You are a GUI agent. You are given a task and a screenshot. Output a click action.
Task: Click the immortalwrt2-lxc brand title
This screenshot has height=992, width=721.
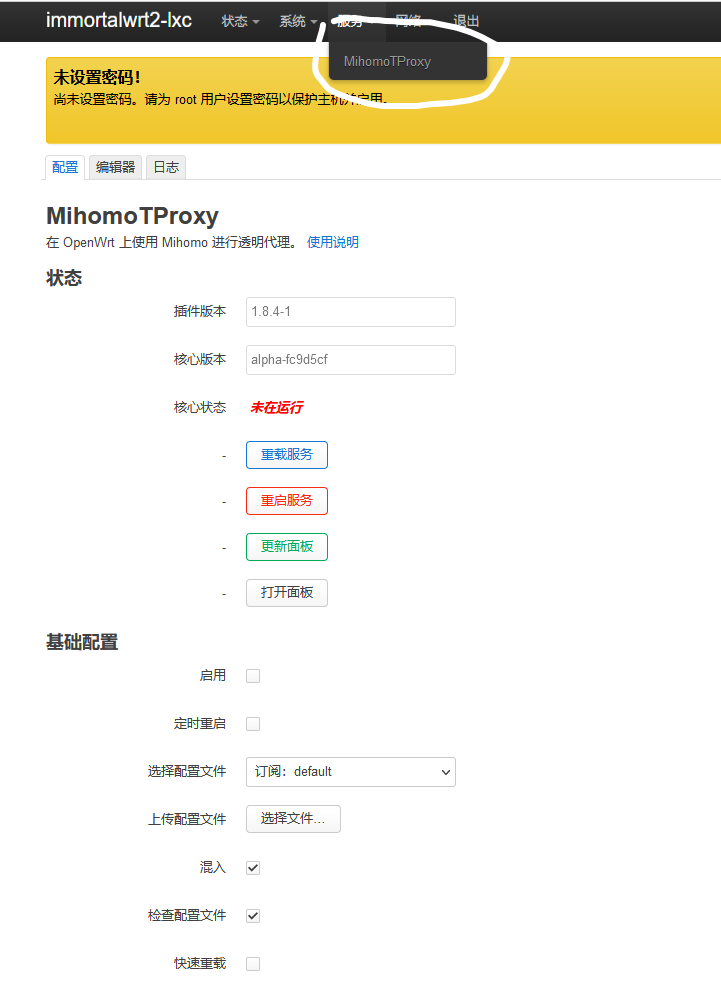click(x=118, y=20)
